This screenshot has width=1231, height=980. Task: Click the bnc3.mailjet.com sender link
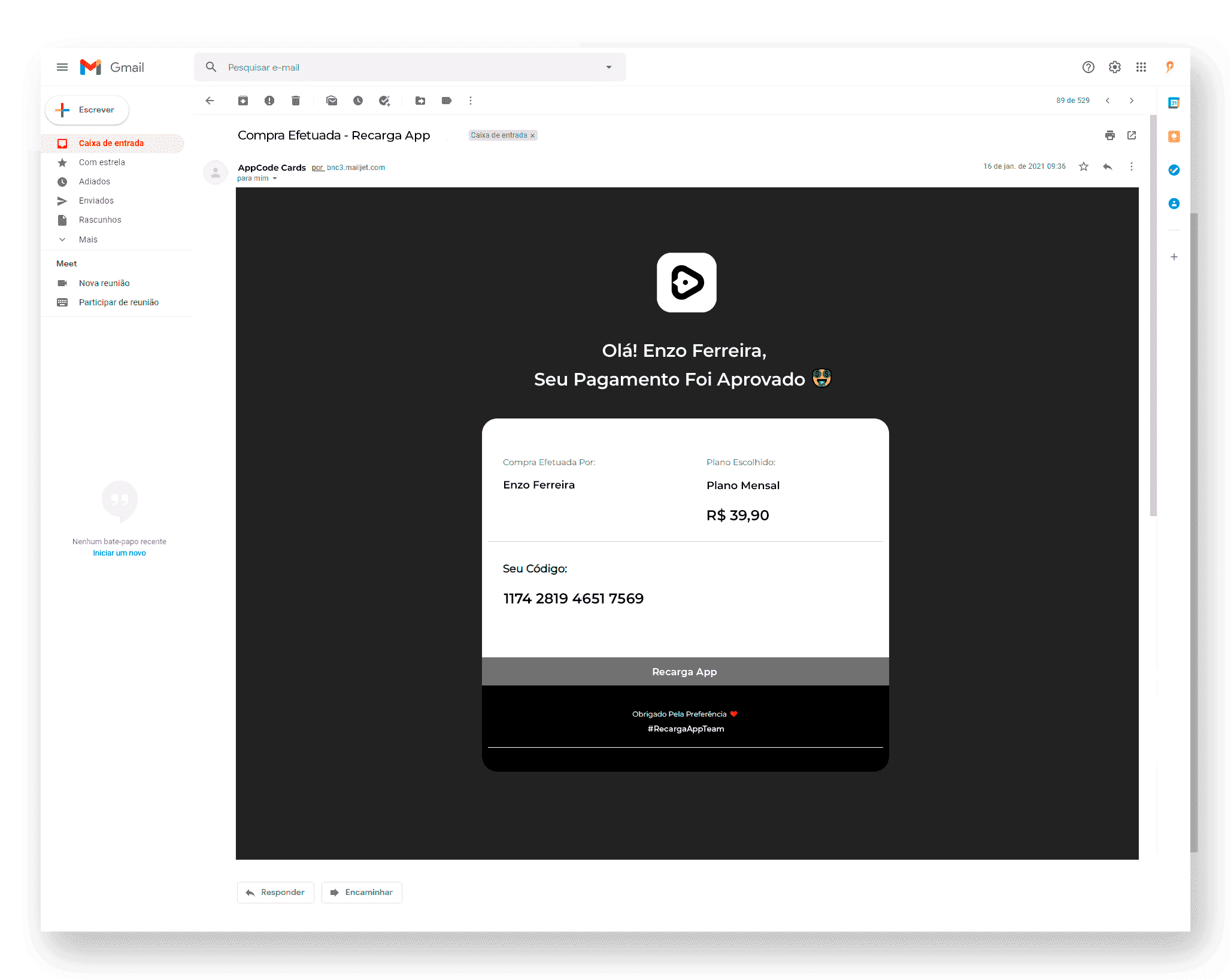[356, 168]
